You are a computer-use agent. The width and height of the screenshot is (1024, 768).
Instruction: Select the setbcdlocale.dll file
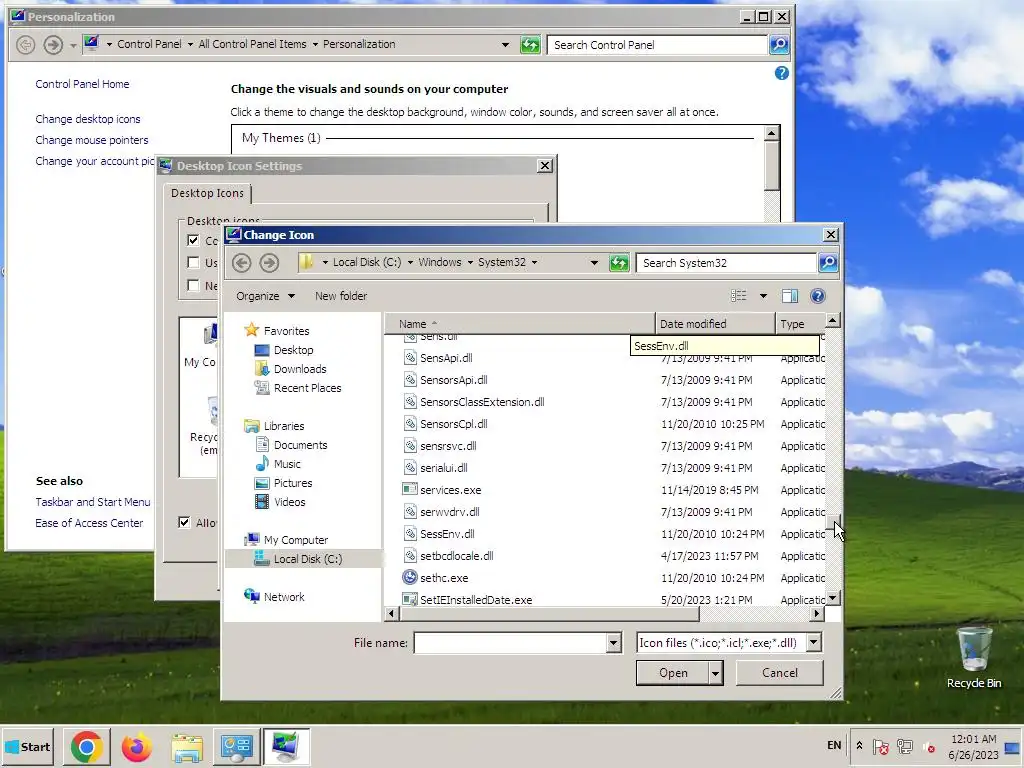pos(456,556)
